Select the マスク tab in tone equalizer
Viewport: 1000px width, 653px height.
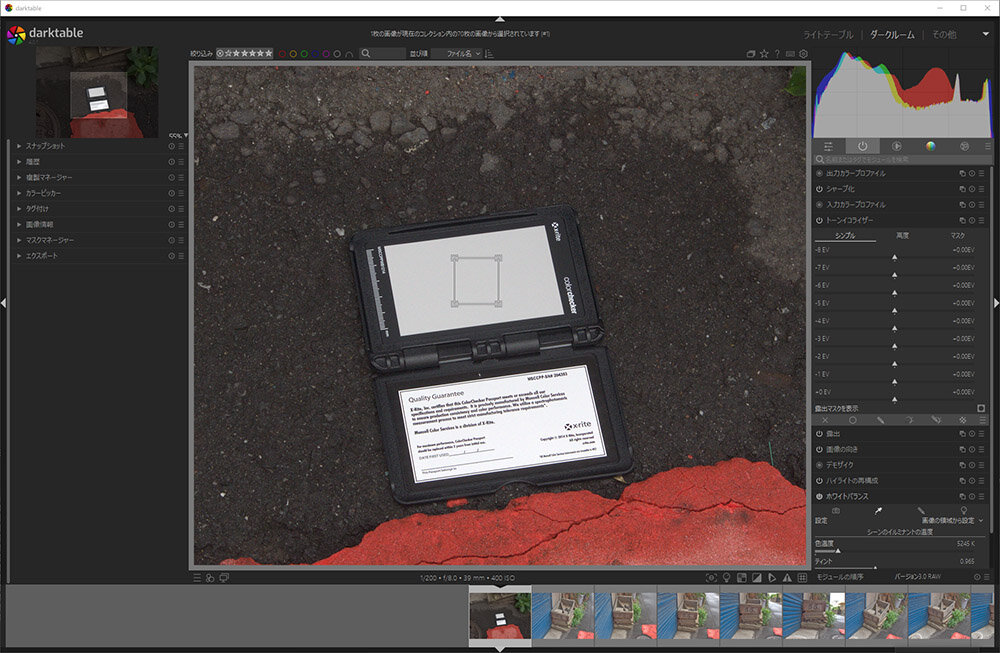957,236
